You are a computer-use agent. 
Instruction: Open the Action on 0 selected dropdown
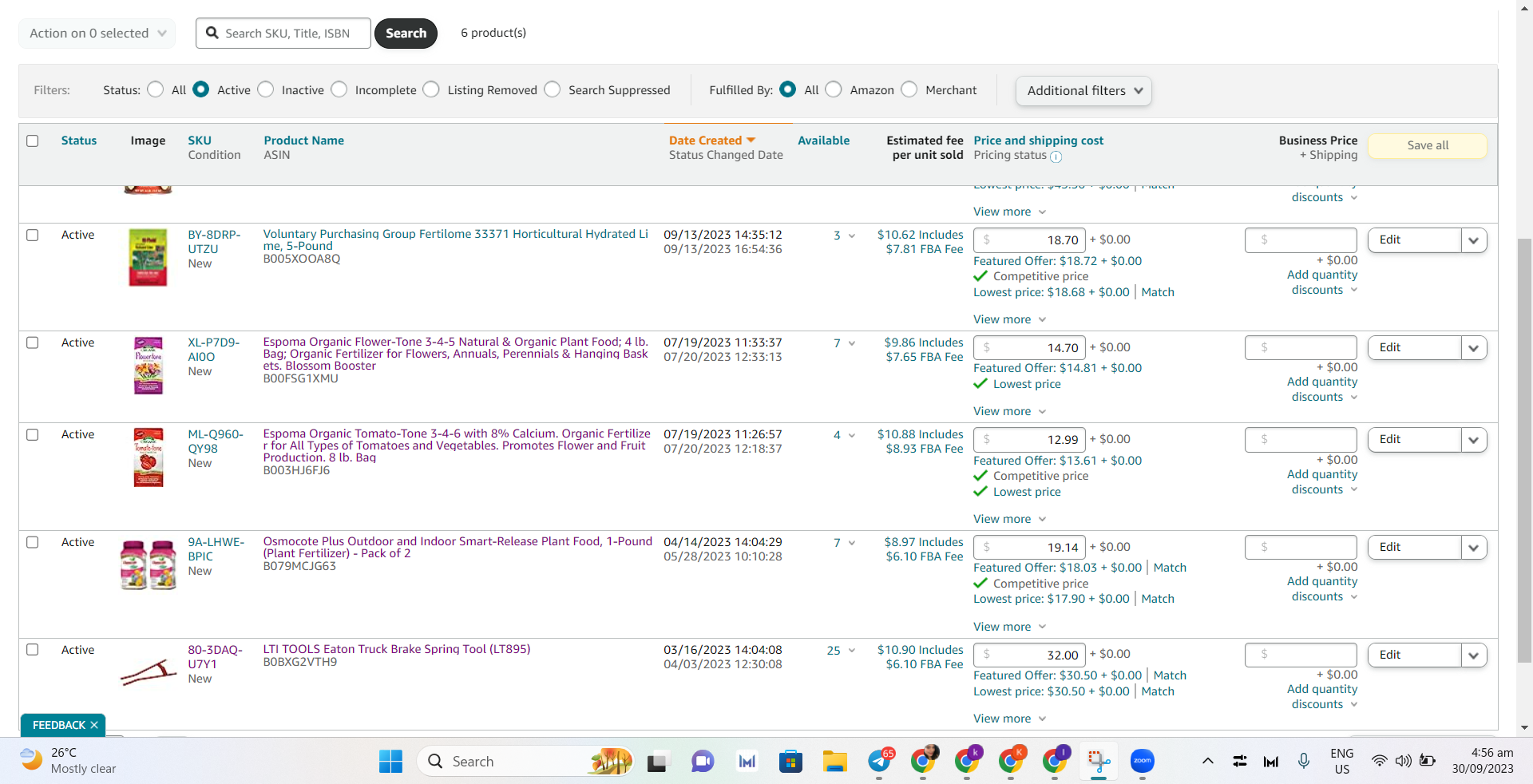97,34
